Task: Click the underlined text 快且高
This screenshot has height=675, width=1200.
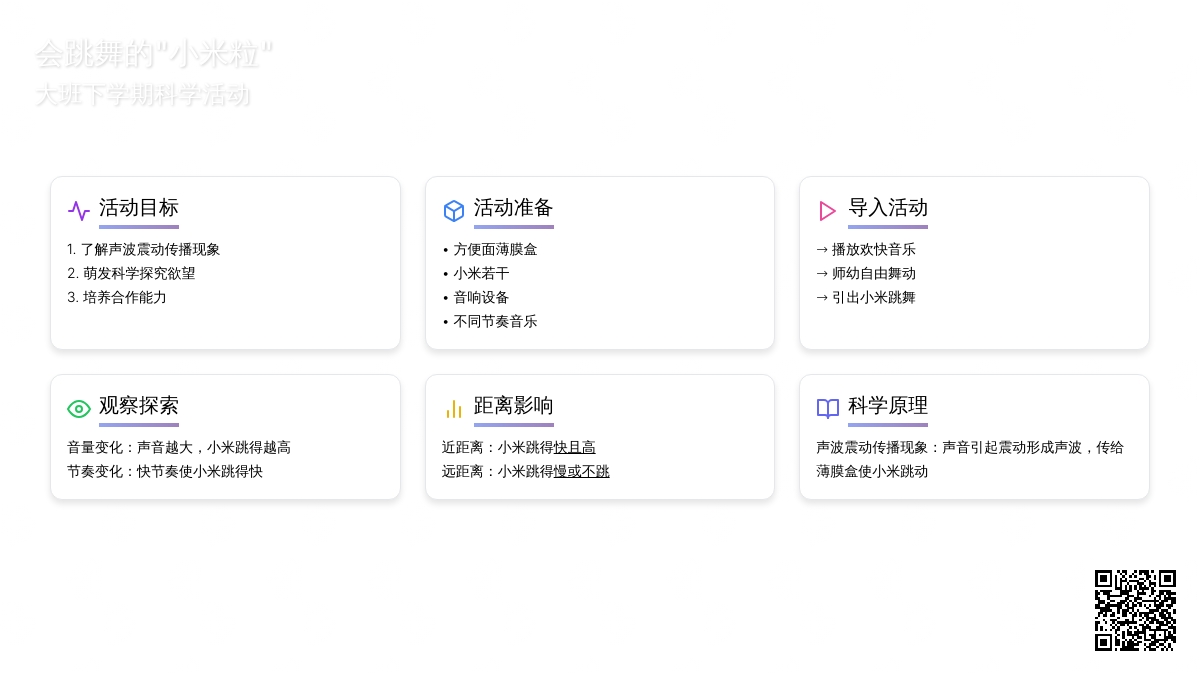Action: click(x=575, y=447)
